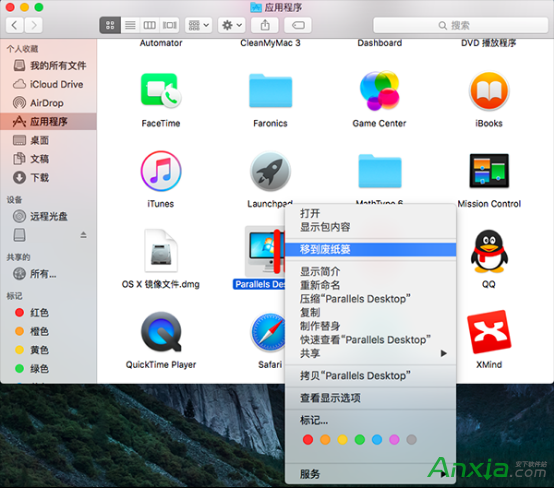Open 我的所有文件 in the sidebar

pyautogui.click(x=48, y=65)
